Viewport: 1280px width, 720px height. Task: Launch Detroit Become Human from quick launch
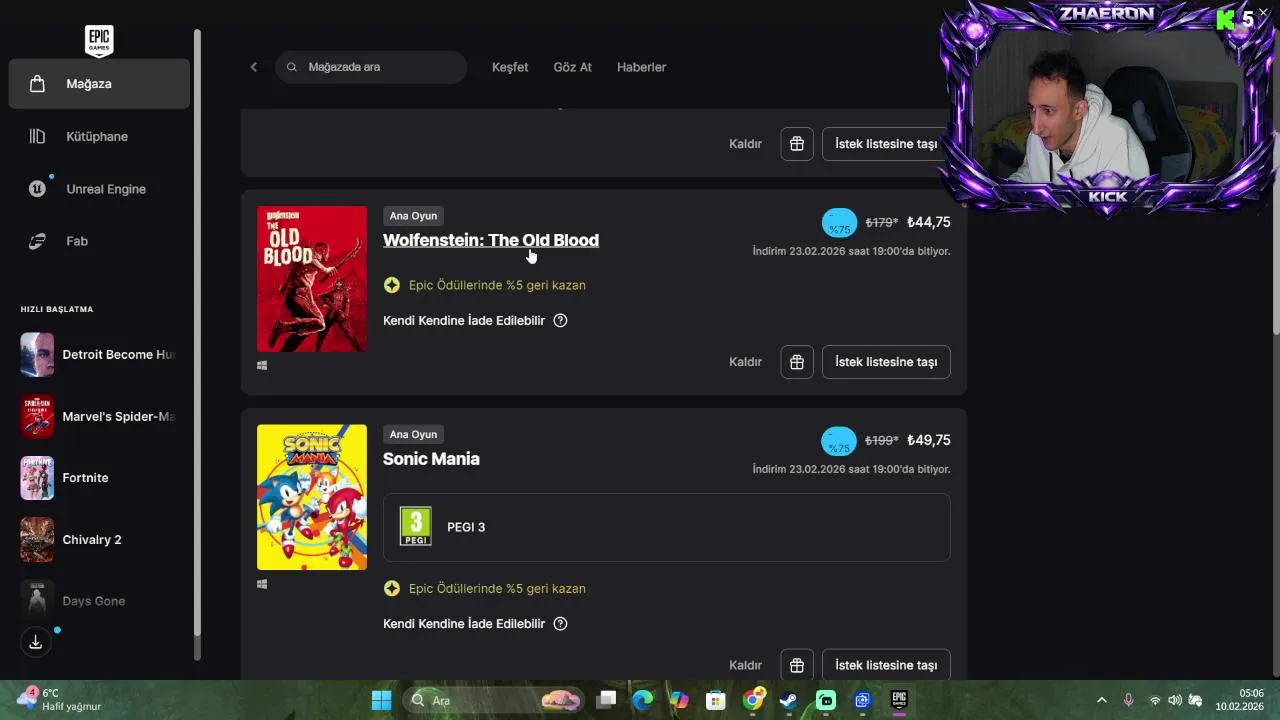[x=99, y=355]
